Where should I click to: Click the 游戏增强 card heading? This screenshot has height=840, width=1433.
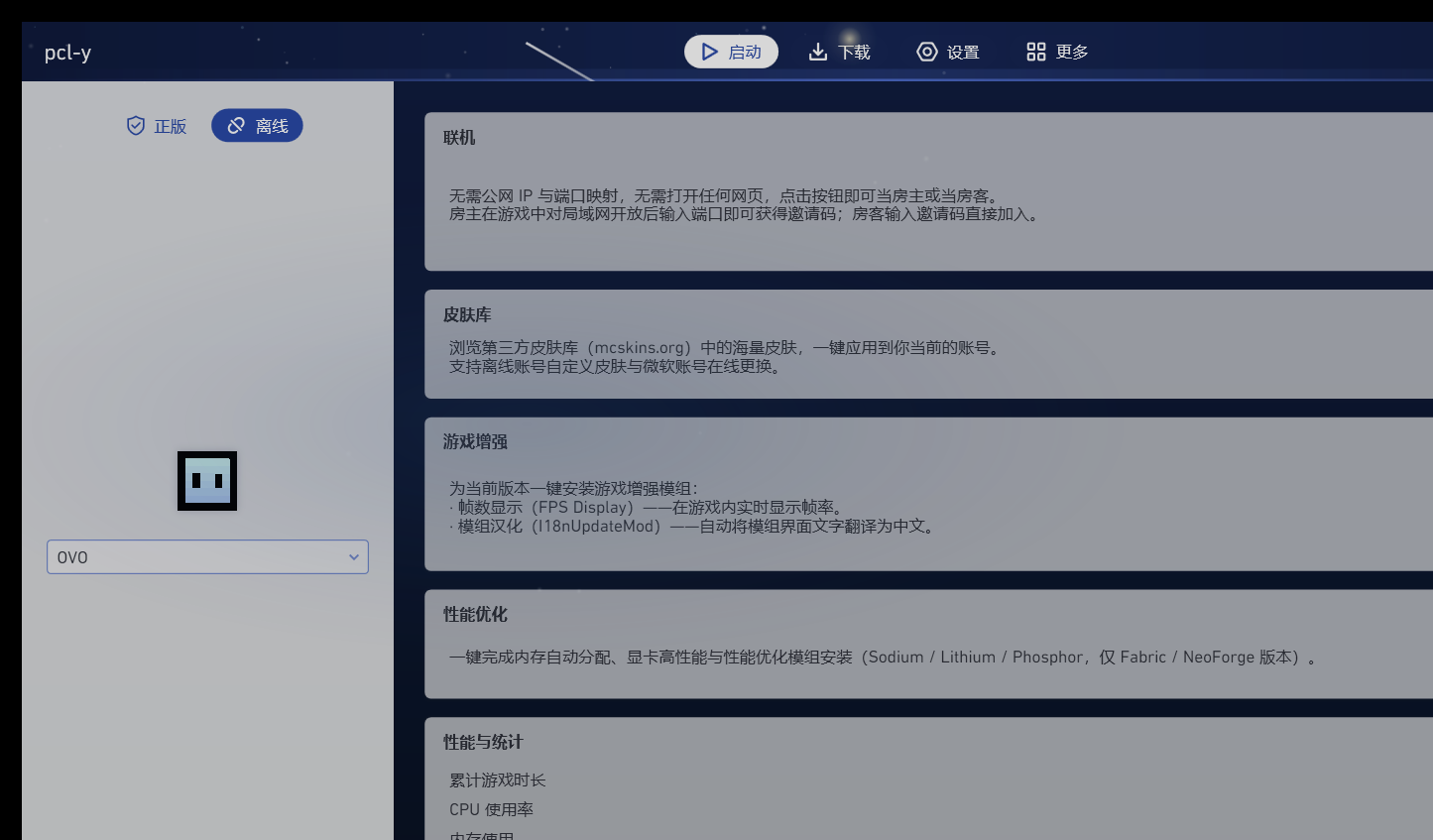(475, 441)
